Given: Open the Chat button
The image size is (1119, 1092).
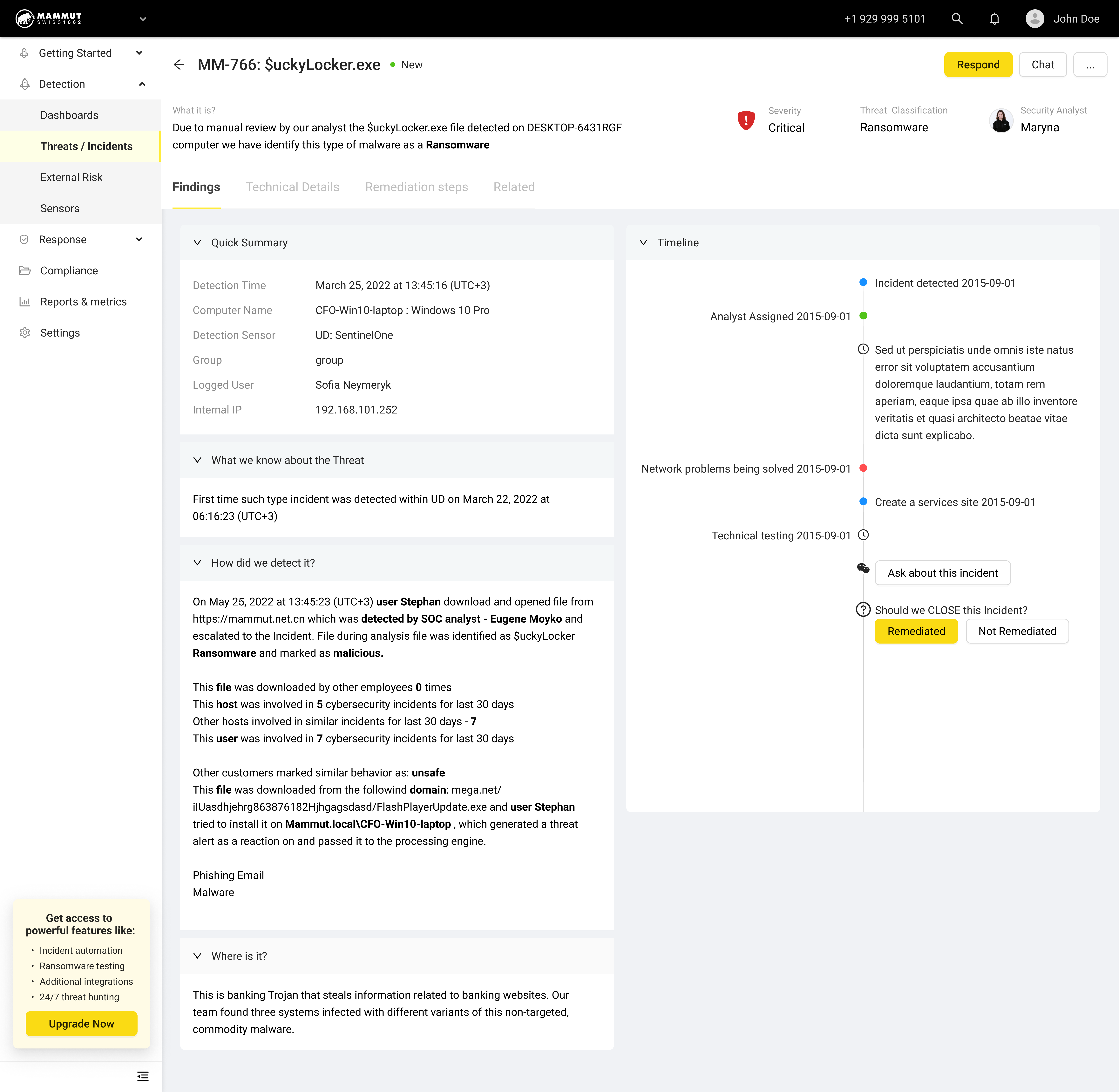Looking at the screenshot, I should pyautogui.click(x=1043, y=65).
